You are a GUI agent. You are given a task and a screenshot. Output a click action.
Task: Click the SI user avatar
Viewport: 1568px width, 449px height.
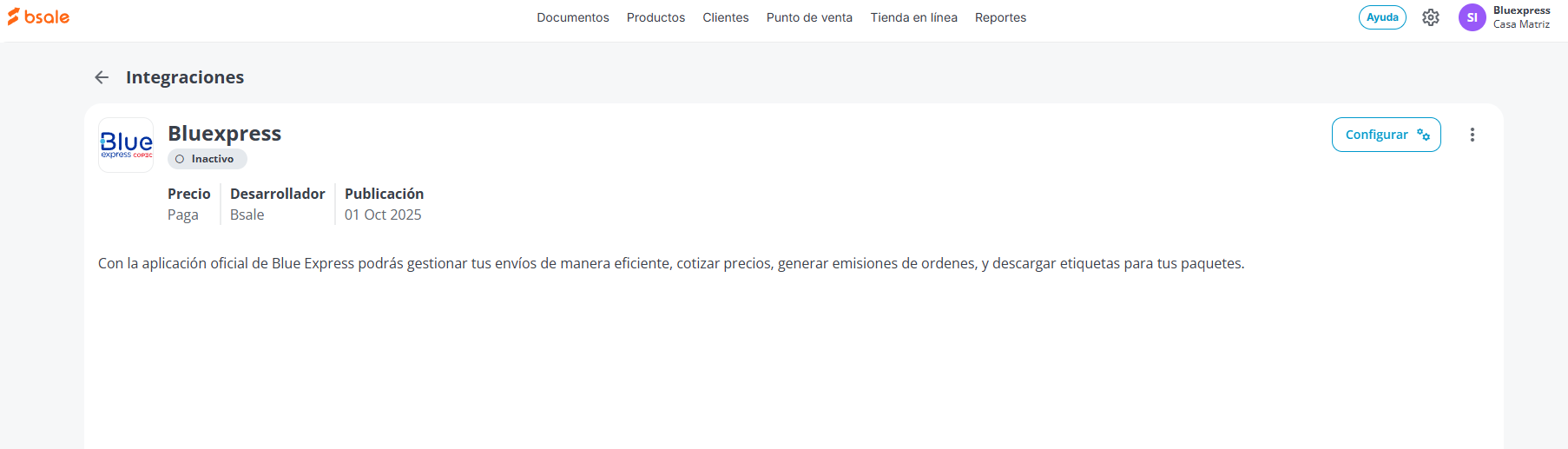click(x=1472, y=17)
